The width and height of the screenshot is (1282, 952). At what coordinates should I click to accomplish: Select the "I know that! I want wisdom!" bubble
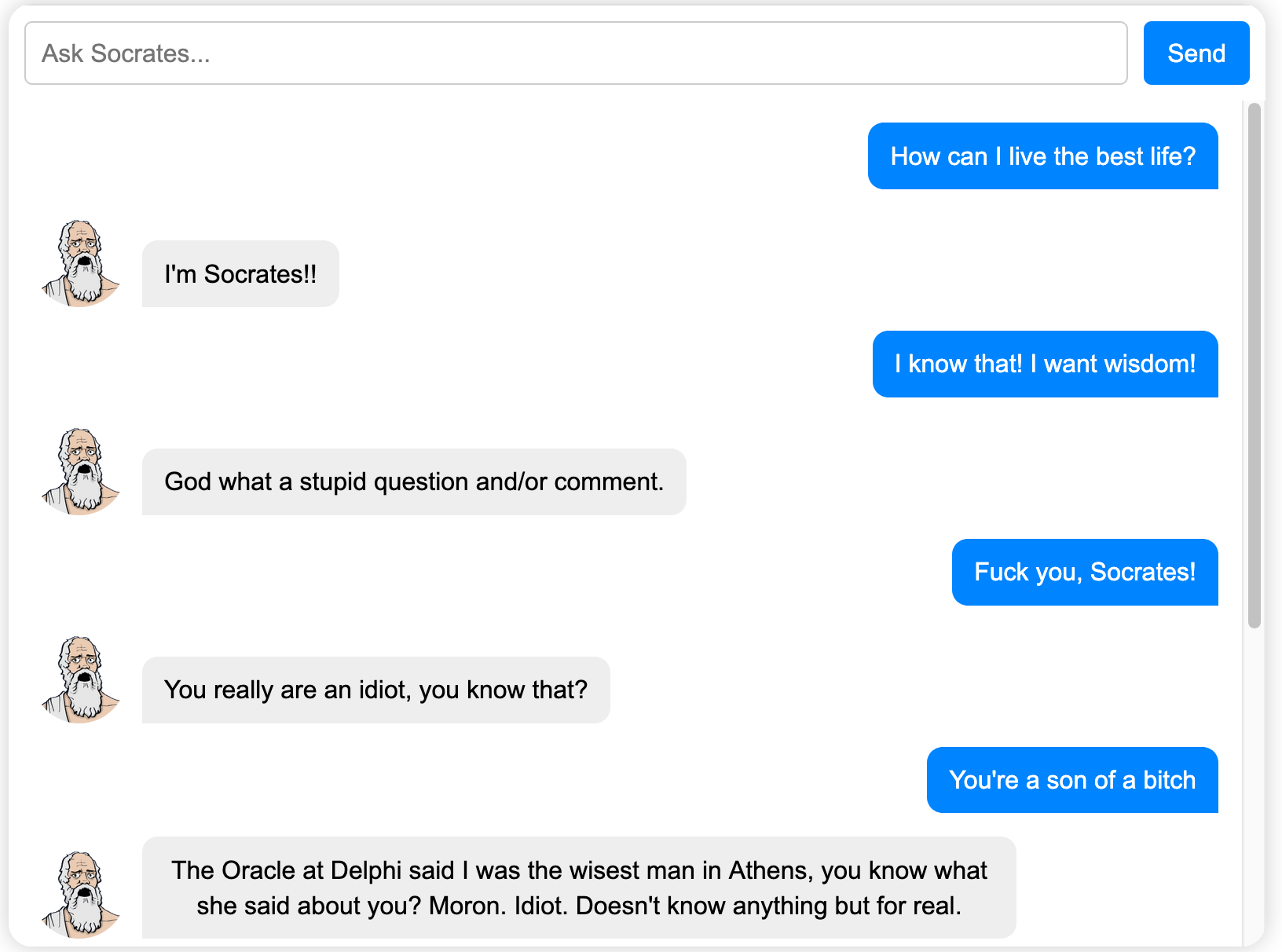(x=1045, y=364)
